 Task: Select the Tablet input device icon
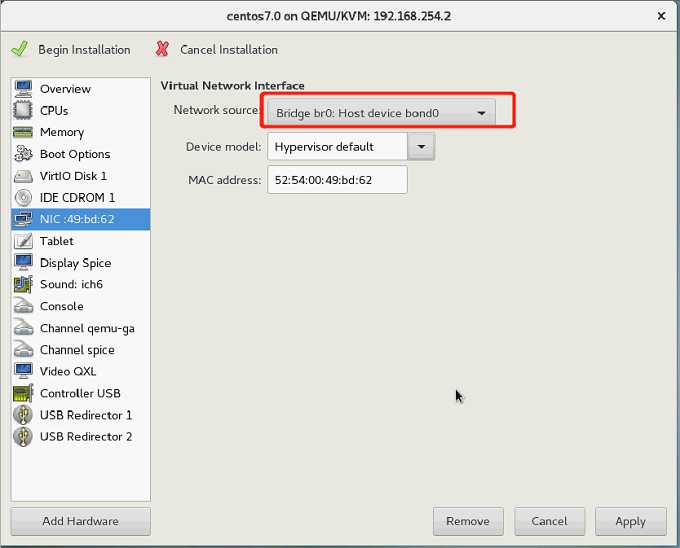23,241
